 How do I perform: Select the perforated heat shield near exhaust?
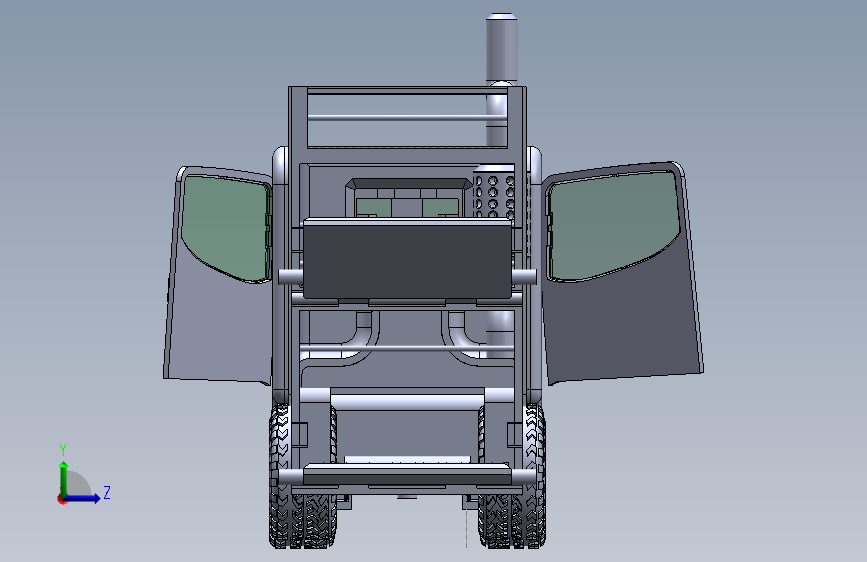pyautogui.click(x=495, y=195)
